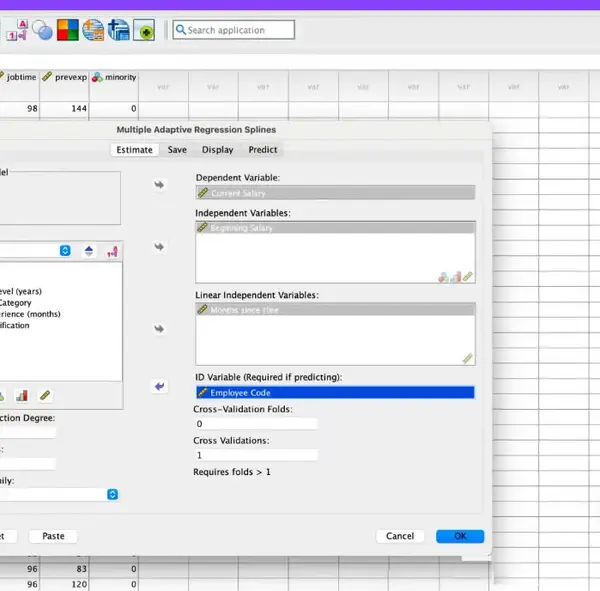Click the green plus toolbar icon

[144, 30]
